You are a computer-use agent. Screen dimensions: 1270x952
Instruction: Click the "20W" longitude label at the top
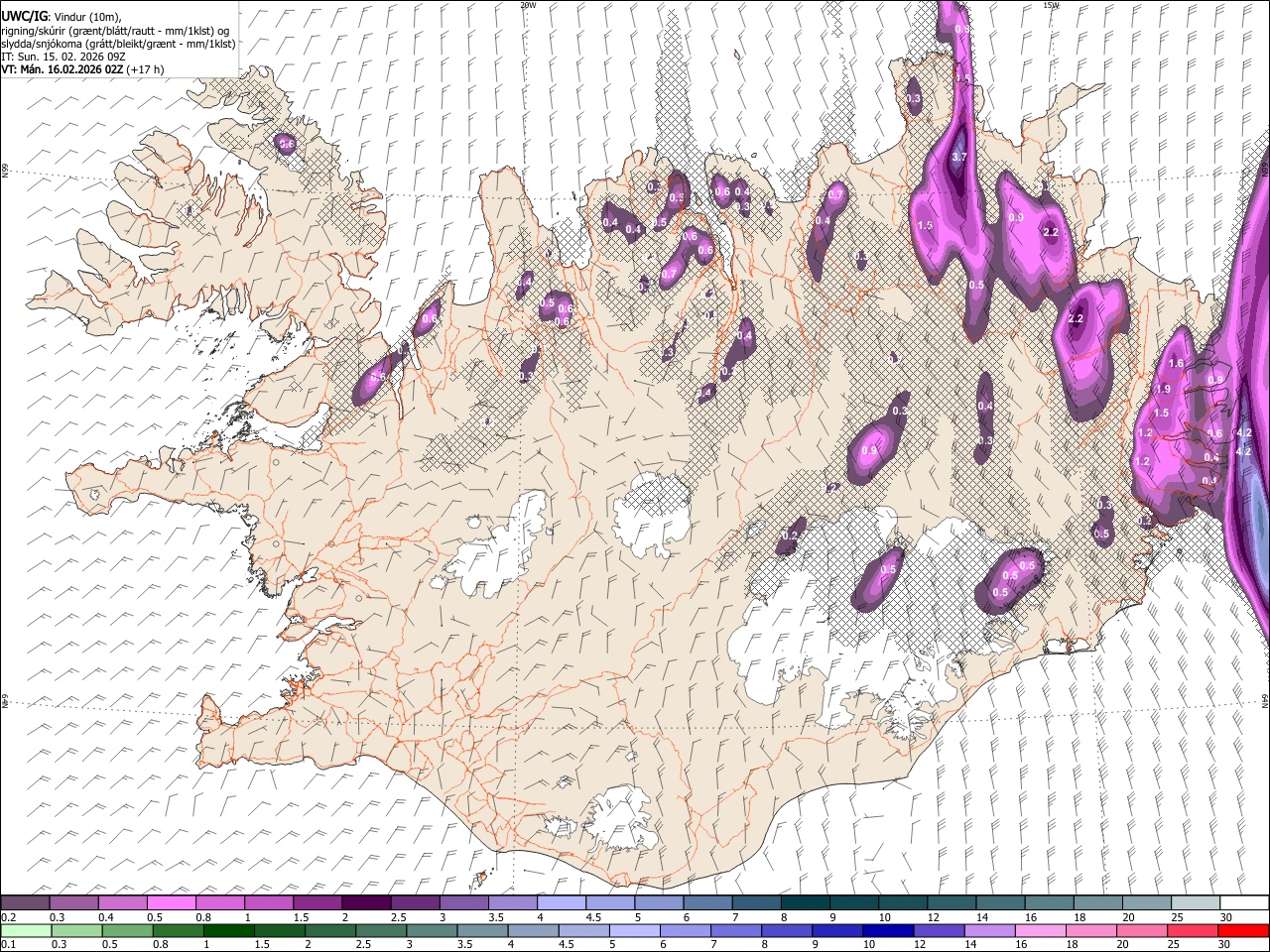click(528, 5)
